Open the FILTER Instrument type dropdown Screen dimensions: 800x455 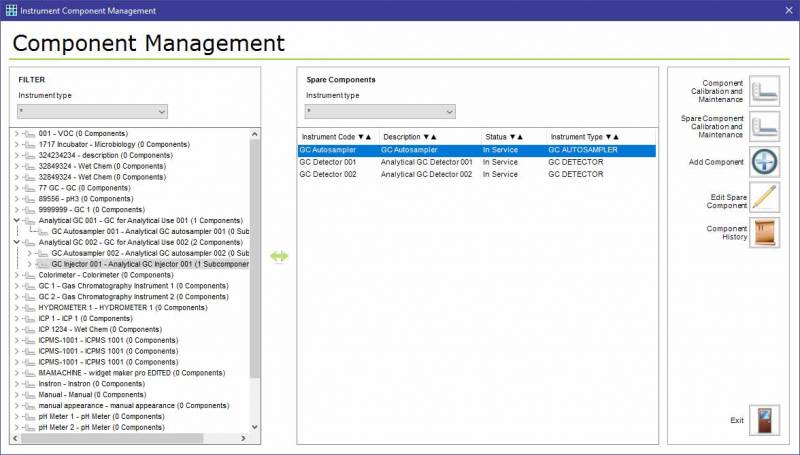point(92,112)
